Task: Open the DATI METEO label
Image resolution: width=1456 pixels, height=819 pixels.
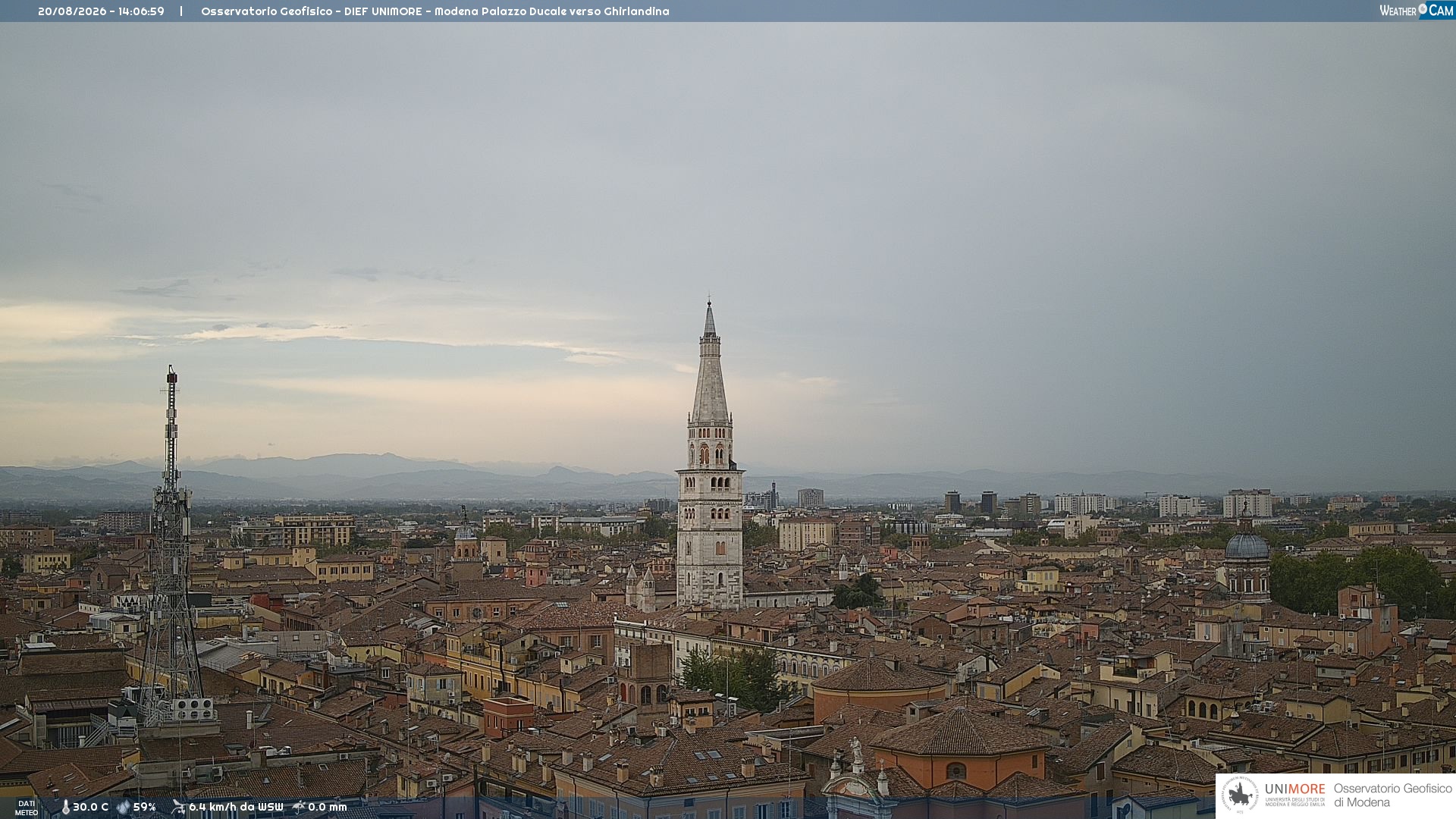Action: (27, 808)
